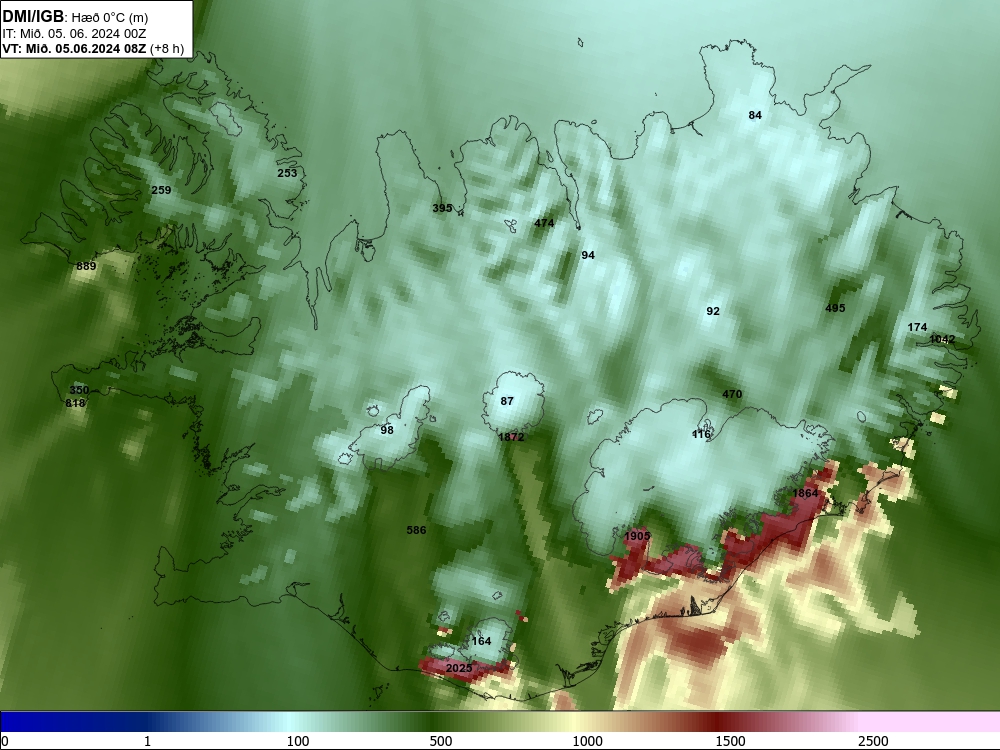Pick the map value 94
1000x750 pixels.
click(588, 255)
